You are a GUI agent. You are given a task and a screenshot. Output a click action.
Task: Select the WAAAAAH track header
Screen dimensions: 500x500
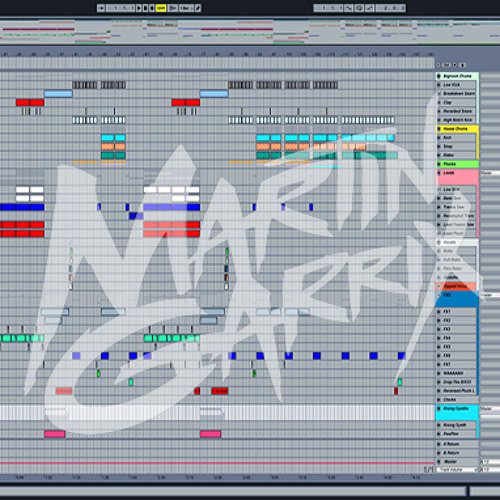(x=456, y=373)
